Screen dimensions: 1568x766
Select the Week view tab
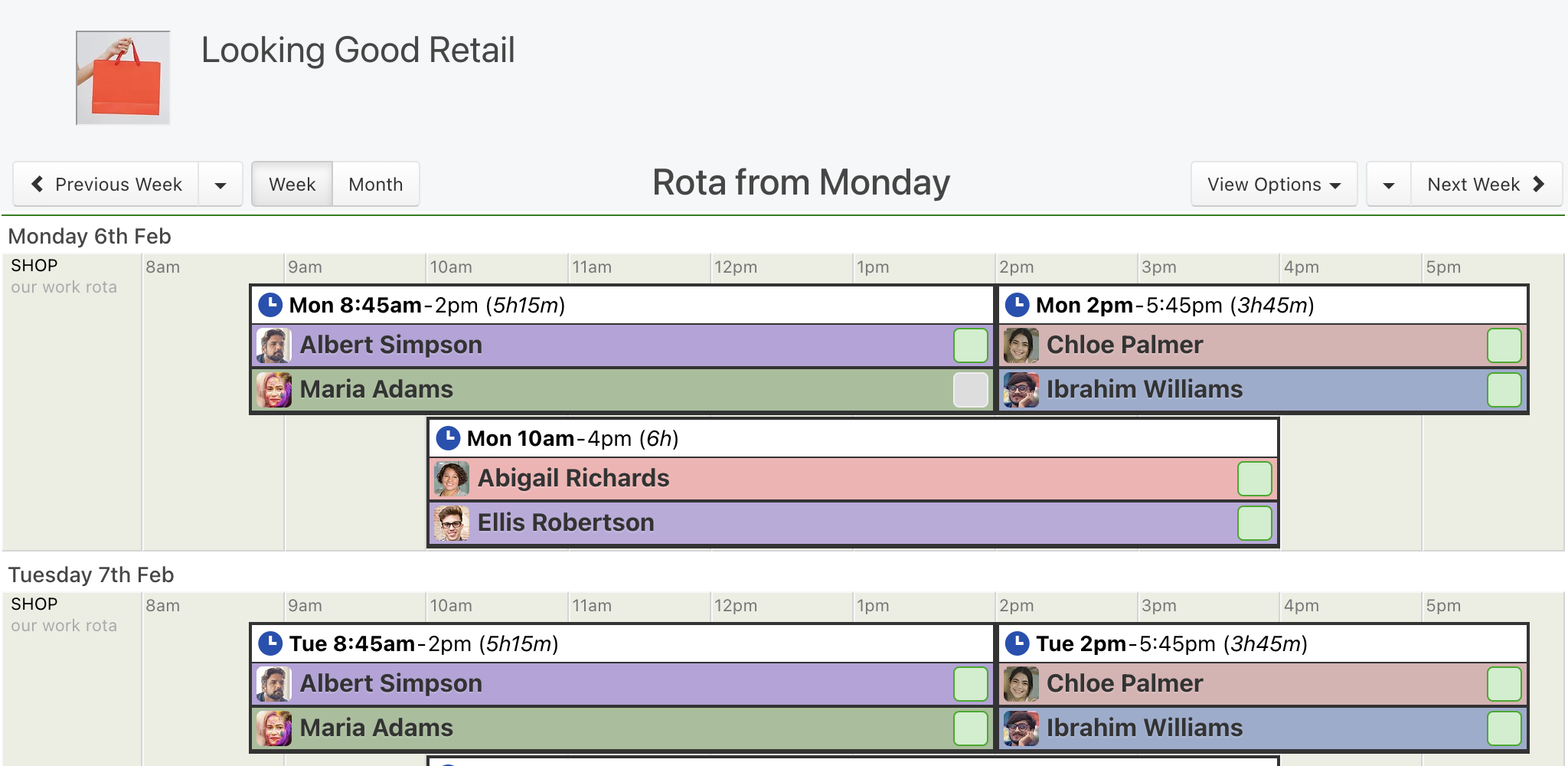292,184
